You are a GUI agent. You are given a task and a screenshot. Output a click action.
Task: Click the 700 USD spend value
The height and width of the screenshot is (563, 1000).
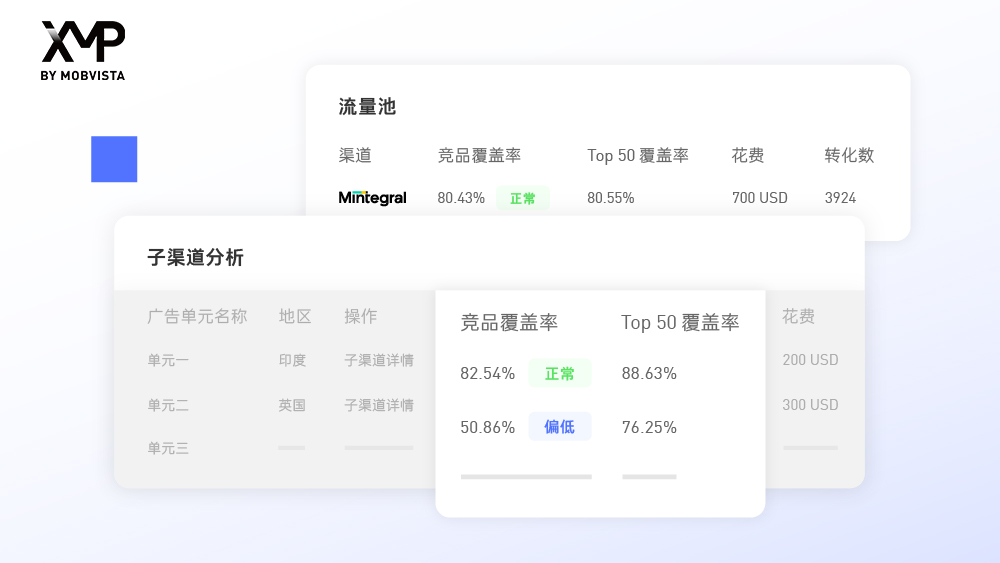tap(760, 198)
